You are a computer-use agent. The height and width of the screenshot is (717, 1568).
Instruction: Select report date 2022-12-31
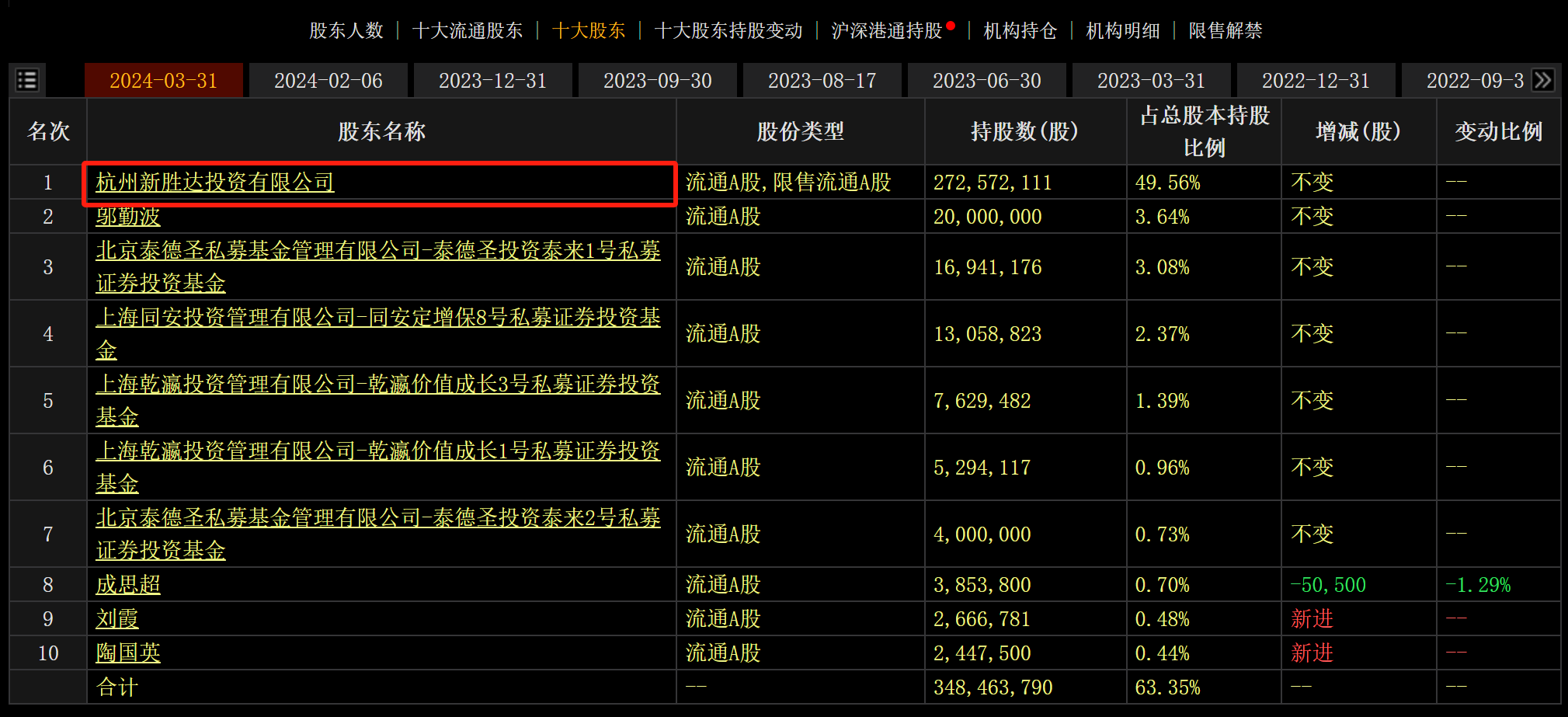pos(1316,81)
